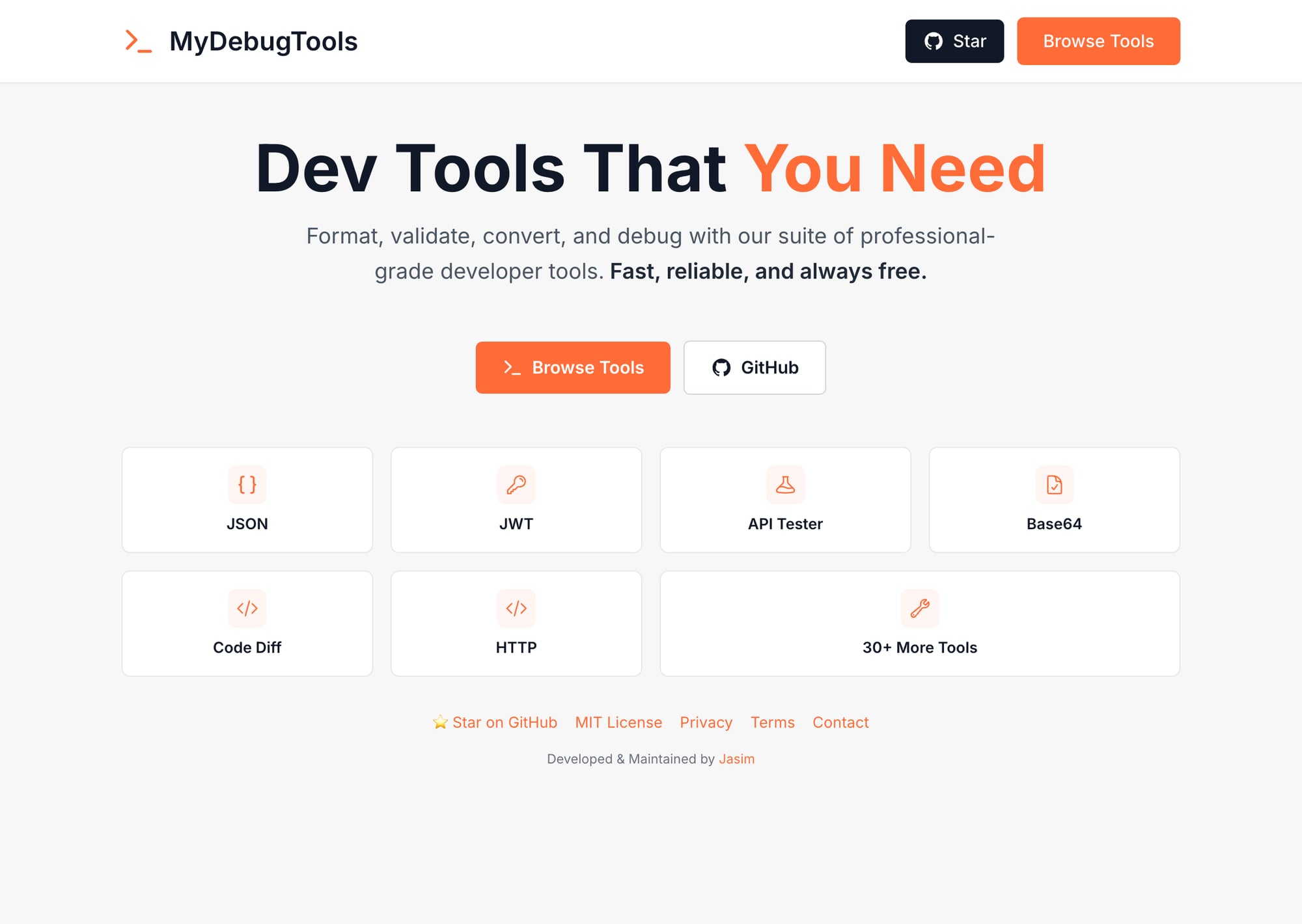Click the Star button in the header
Viewport: 1302px width, 924px height.
(x=954, y=41)
